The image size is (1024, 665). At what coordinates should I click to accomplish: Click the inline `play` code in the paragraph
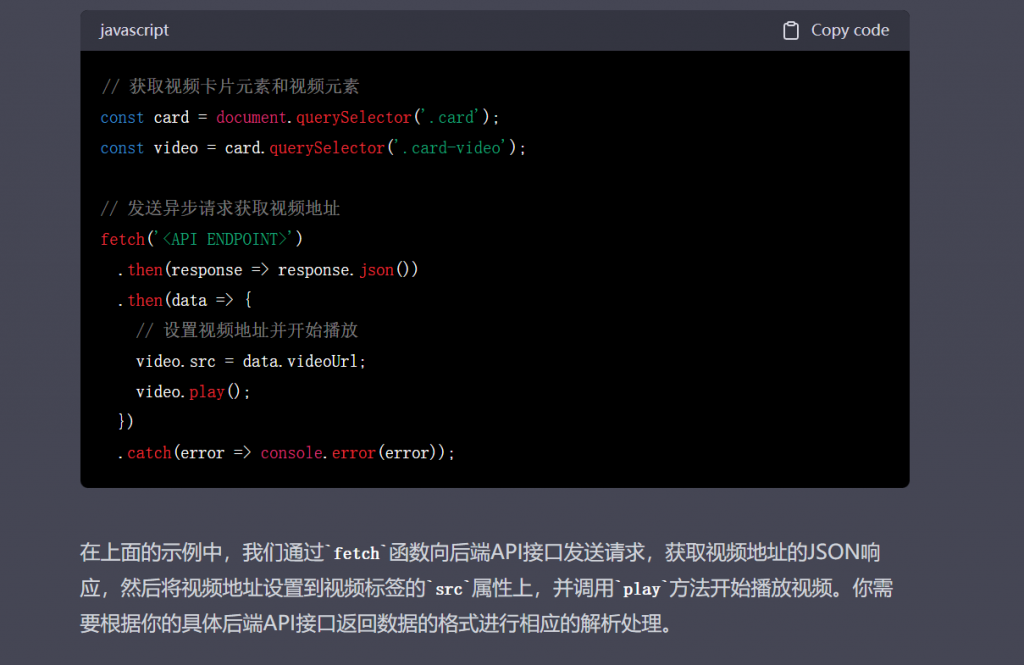click(x=642, y=589)
